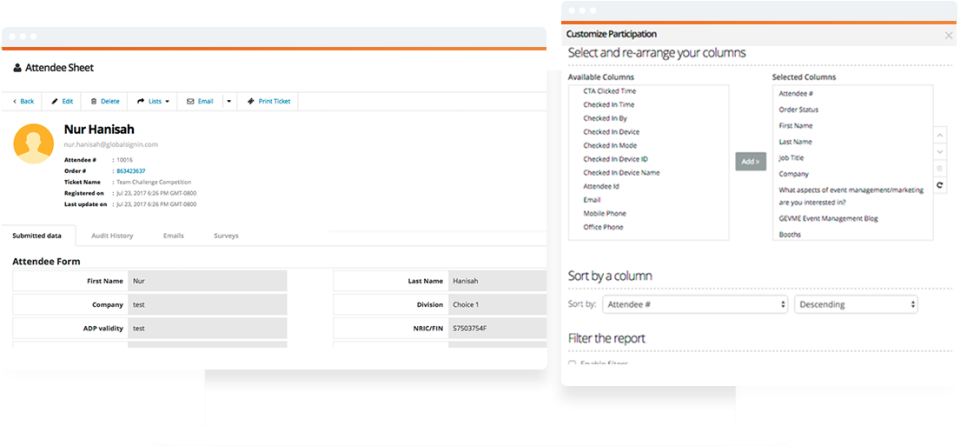Click the Print Ticket button
Viewport: 960px width, 446px height.
click(268, 101)
